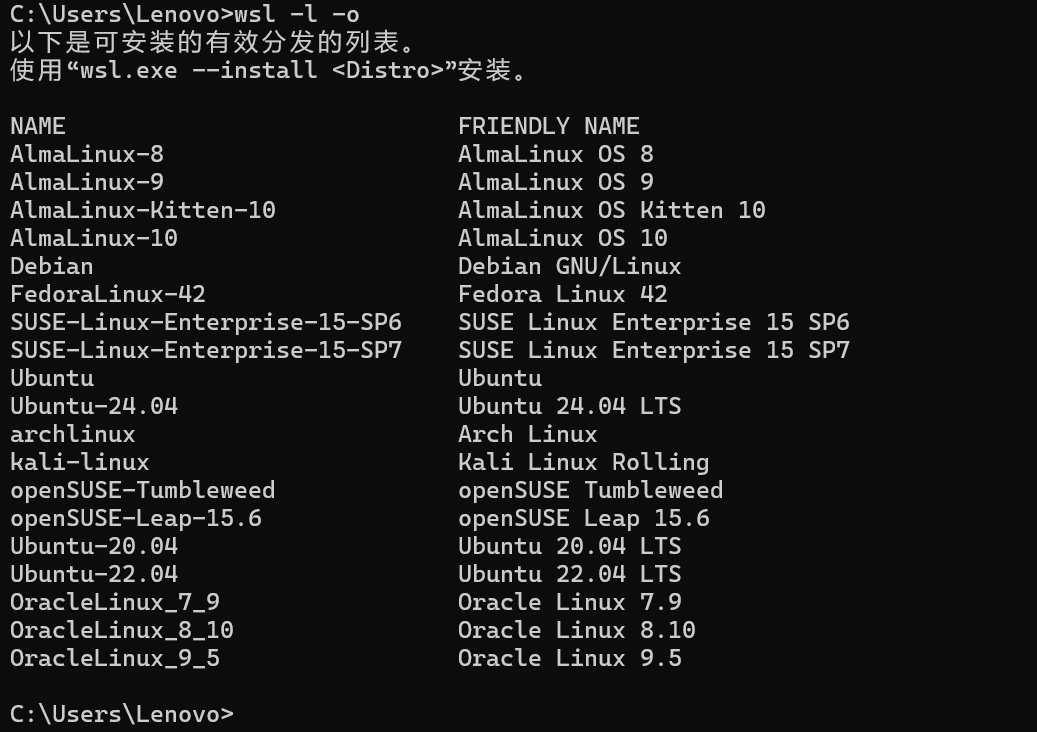1037x732 pixels.
Task: Click the Ubuntu-22.04 distro name
Action: pyautogui.click(x=94, y=574)
